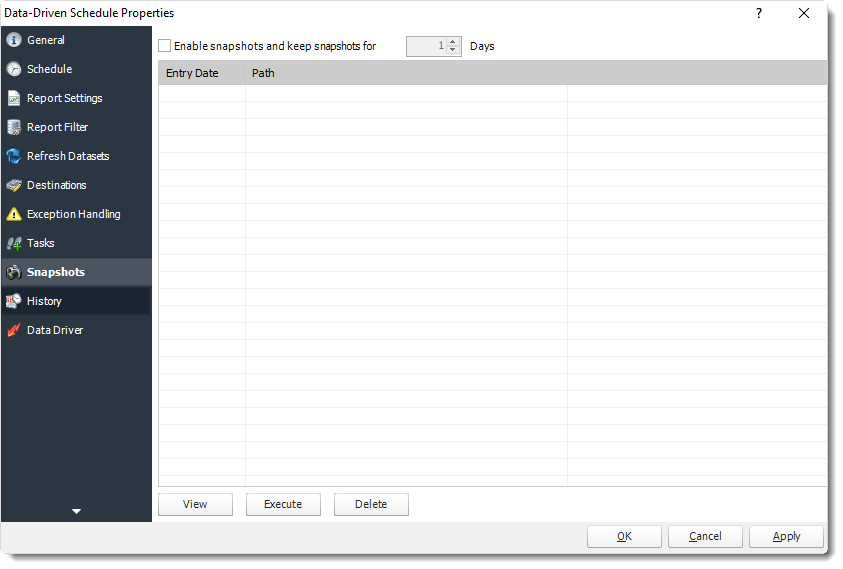Click the Delete button

click(x=371, y=504)
